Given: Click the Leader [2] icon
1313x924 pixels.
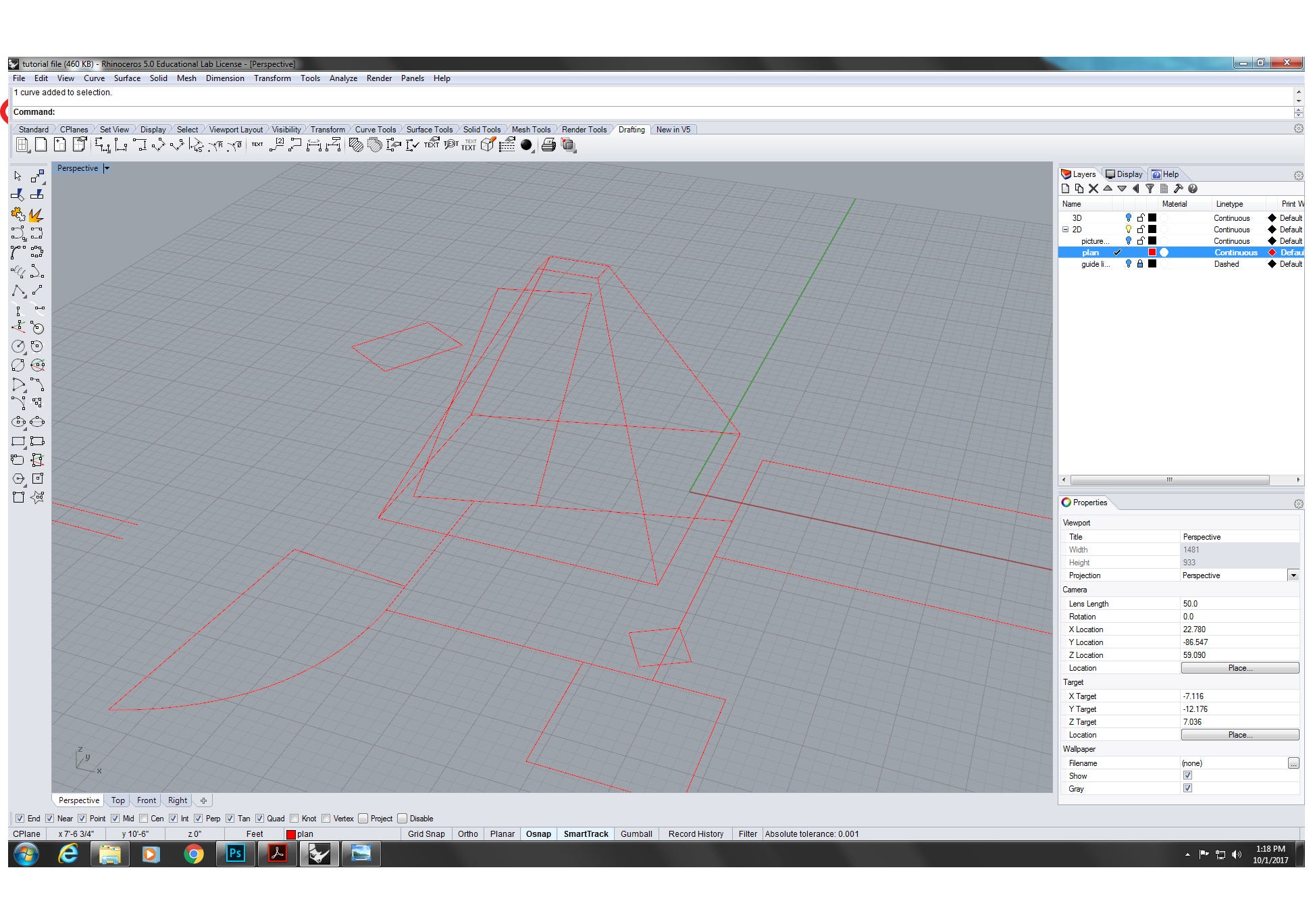Looking at the screenshot, I should point(277,145).
